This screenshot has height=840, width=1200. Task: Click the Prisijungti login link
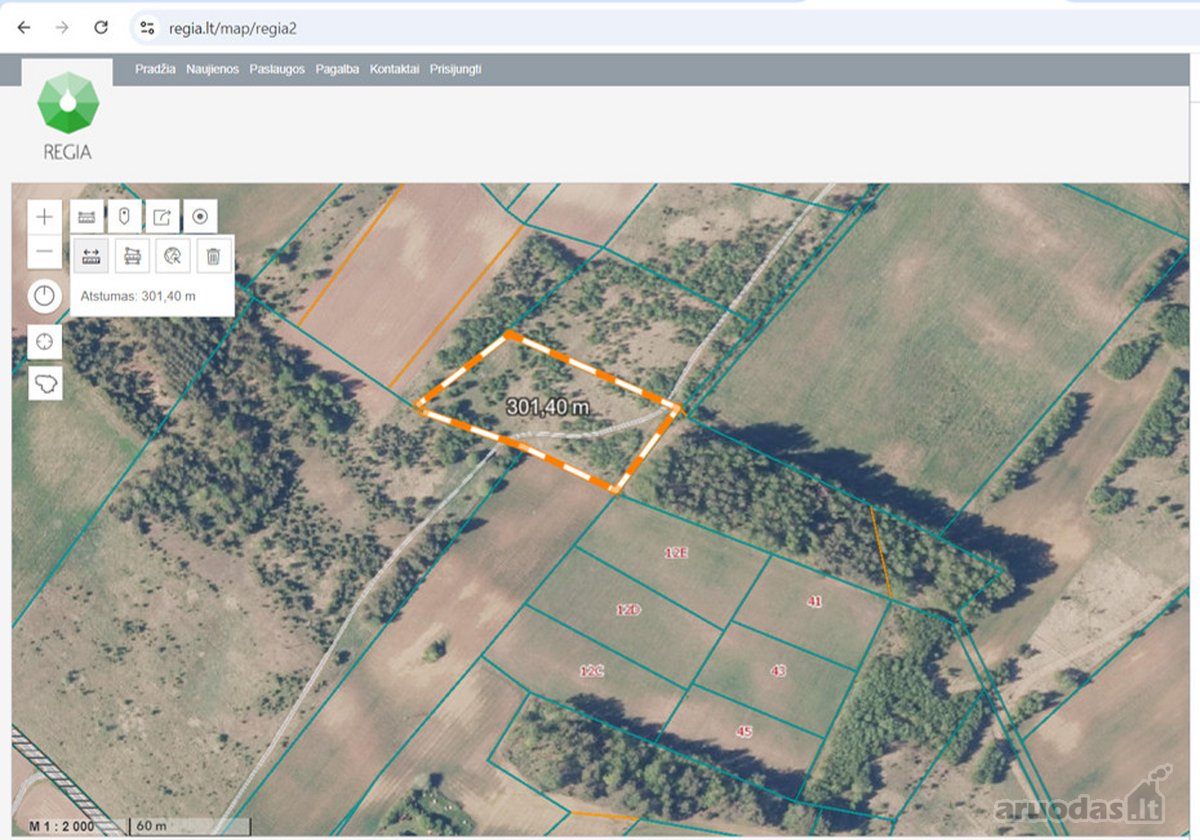point(456,69)
